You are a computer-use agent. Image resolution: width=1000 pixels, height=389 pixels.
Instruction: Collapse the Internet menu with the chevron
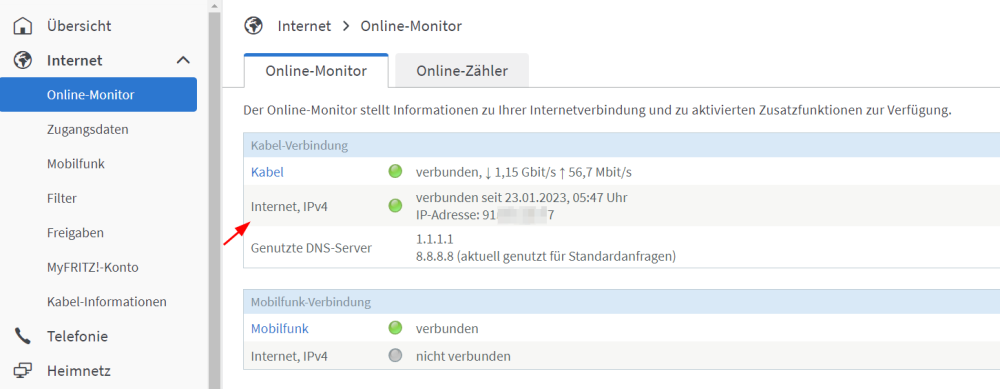[x=183, y=61]
